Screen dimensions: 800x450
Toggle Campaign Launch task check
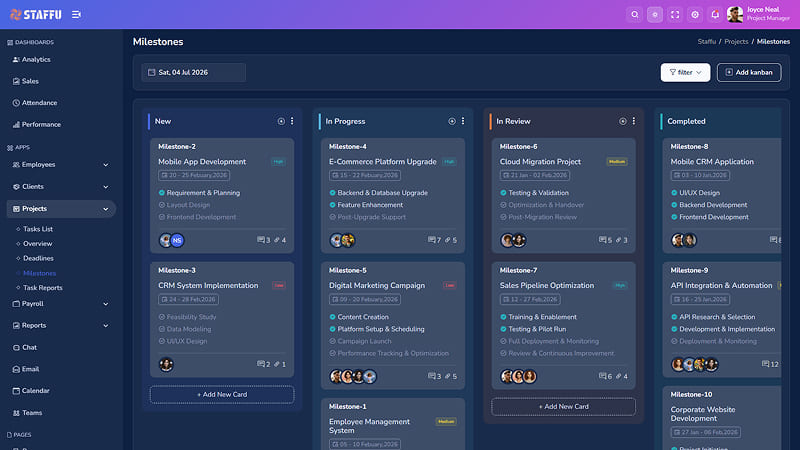(332, 341)
